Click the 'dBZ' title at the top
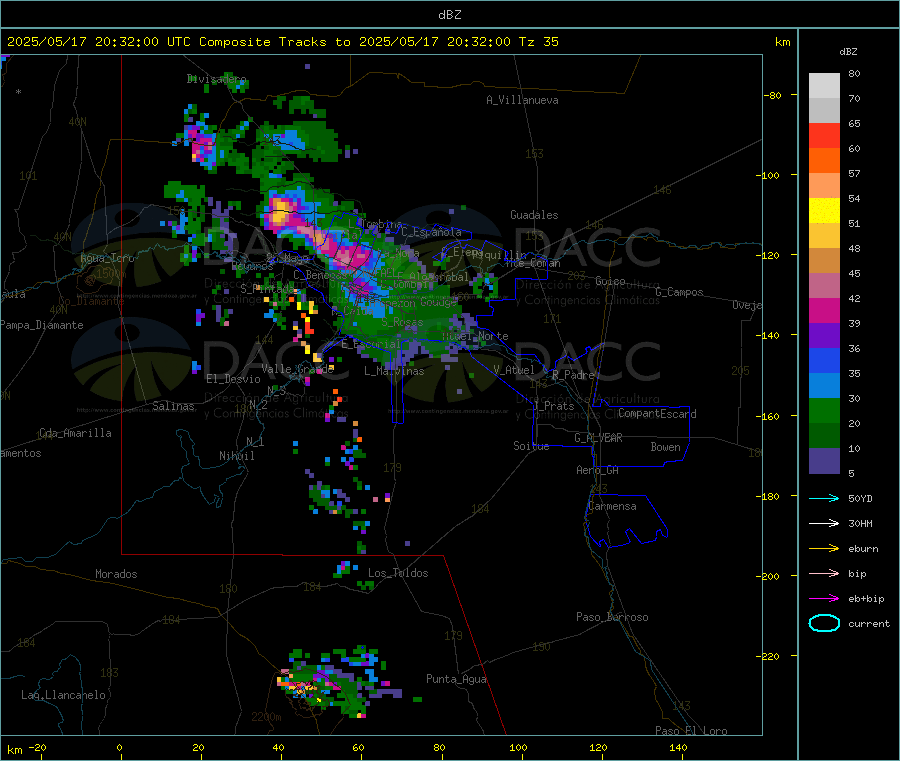Screen dimensions: 900x761 (449, 14)
